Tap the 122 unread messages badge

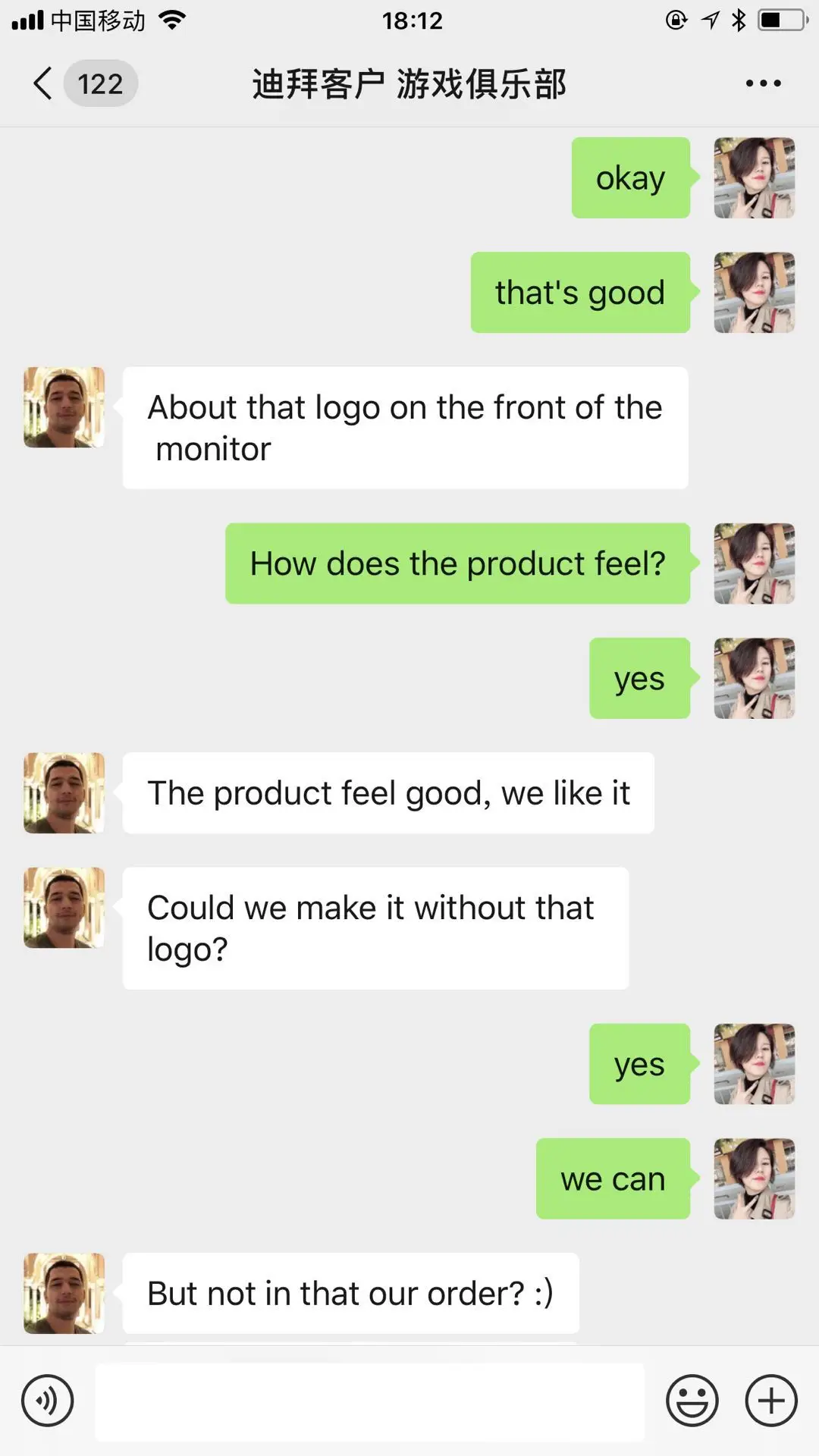[100, 83]
